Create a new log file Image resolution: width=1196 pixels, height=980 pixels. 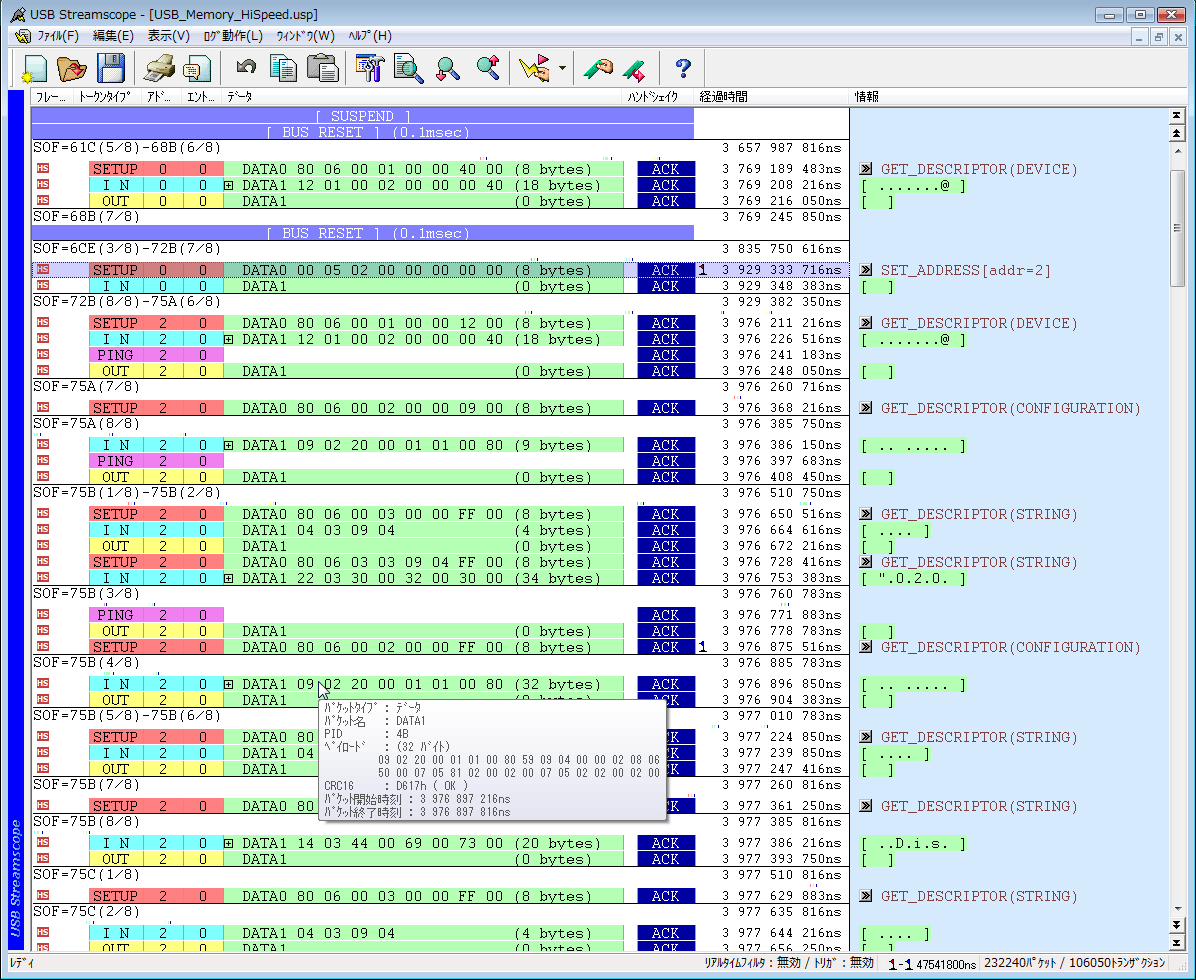click(34, 69)
